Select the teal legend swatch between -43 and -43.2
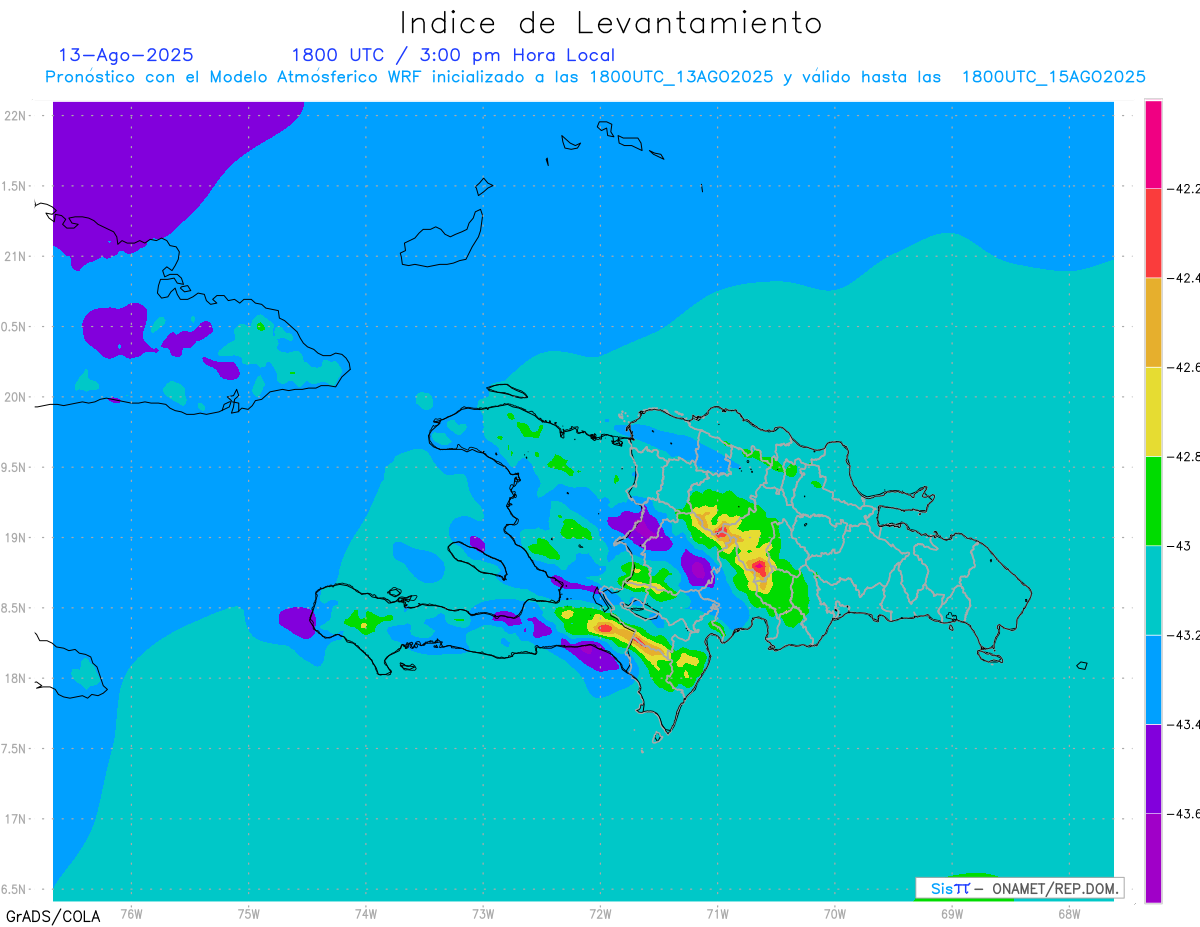This screenshot has width=1200, height=927. 1153,590
